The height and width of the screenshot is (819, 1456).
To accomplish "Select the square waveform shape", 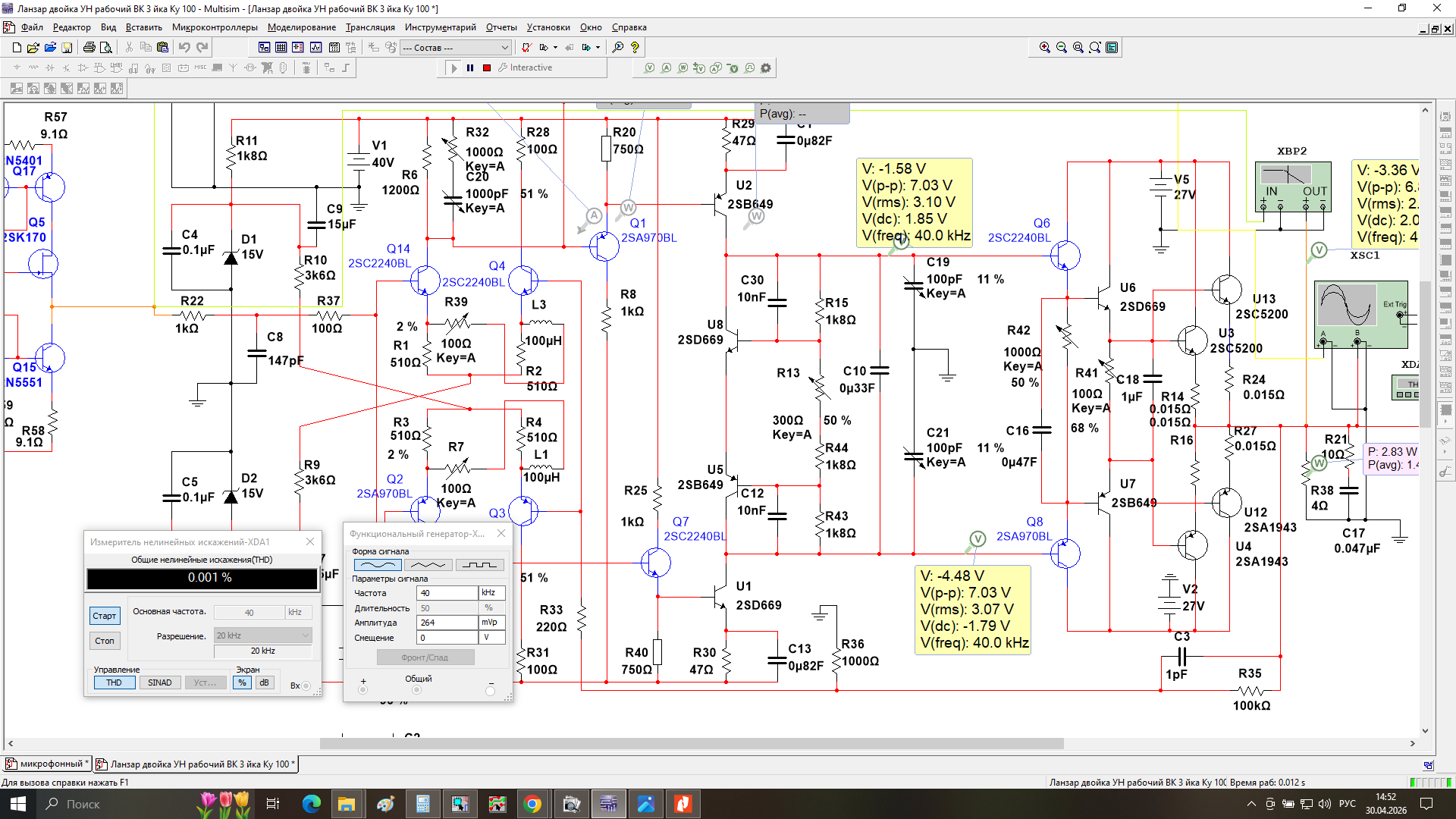I will [480, 565].
